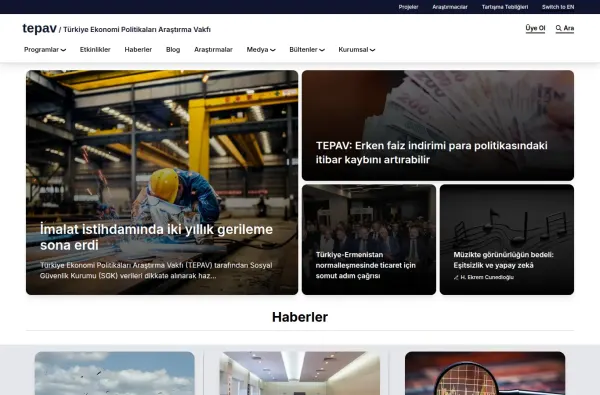Open Erken faiz indirimi article card
The image size is (600, 395).
click(x=438, y=125)
